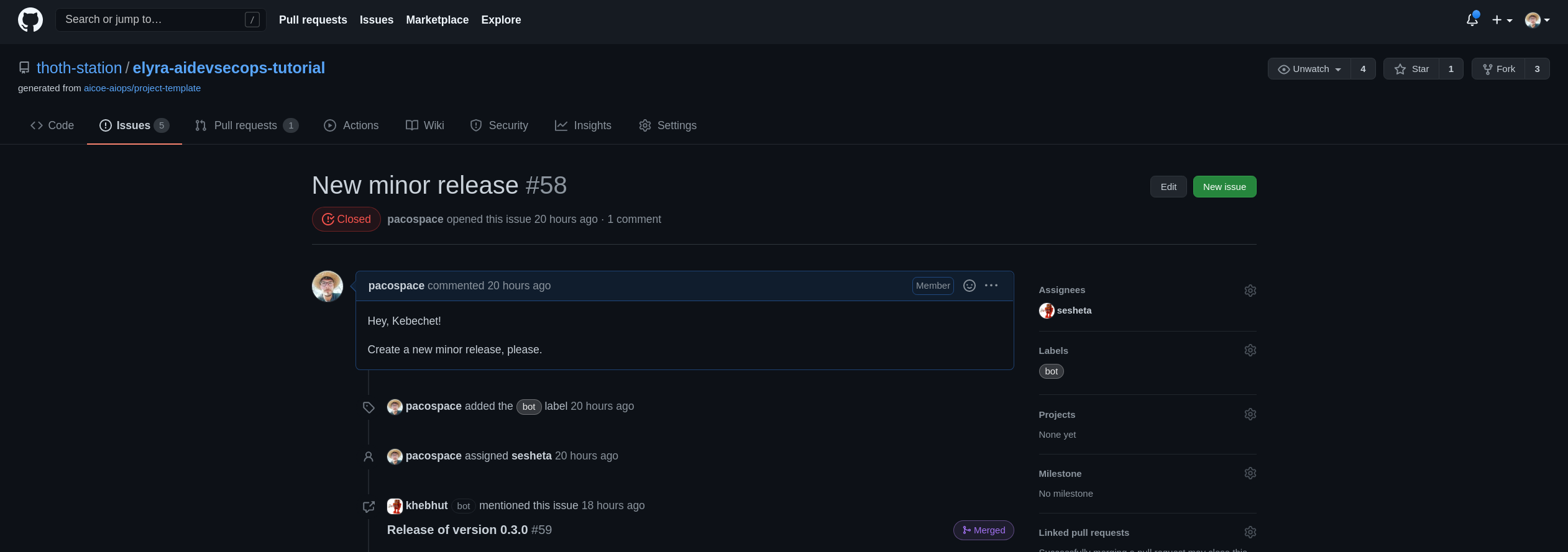Screen dimensions: 1568x552
Task: Fork this repository
Action: click(x=1498, y=69)
